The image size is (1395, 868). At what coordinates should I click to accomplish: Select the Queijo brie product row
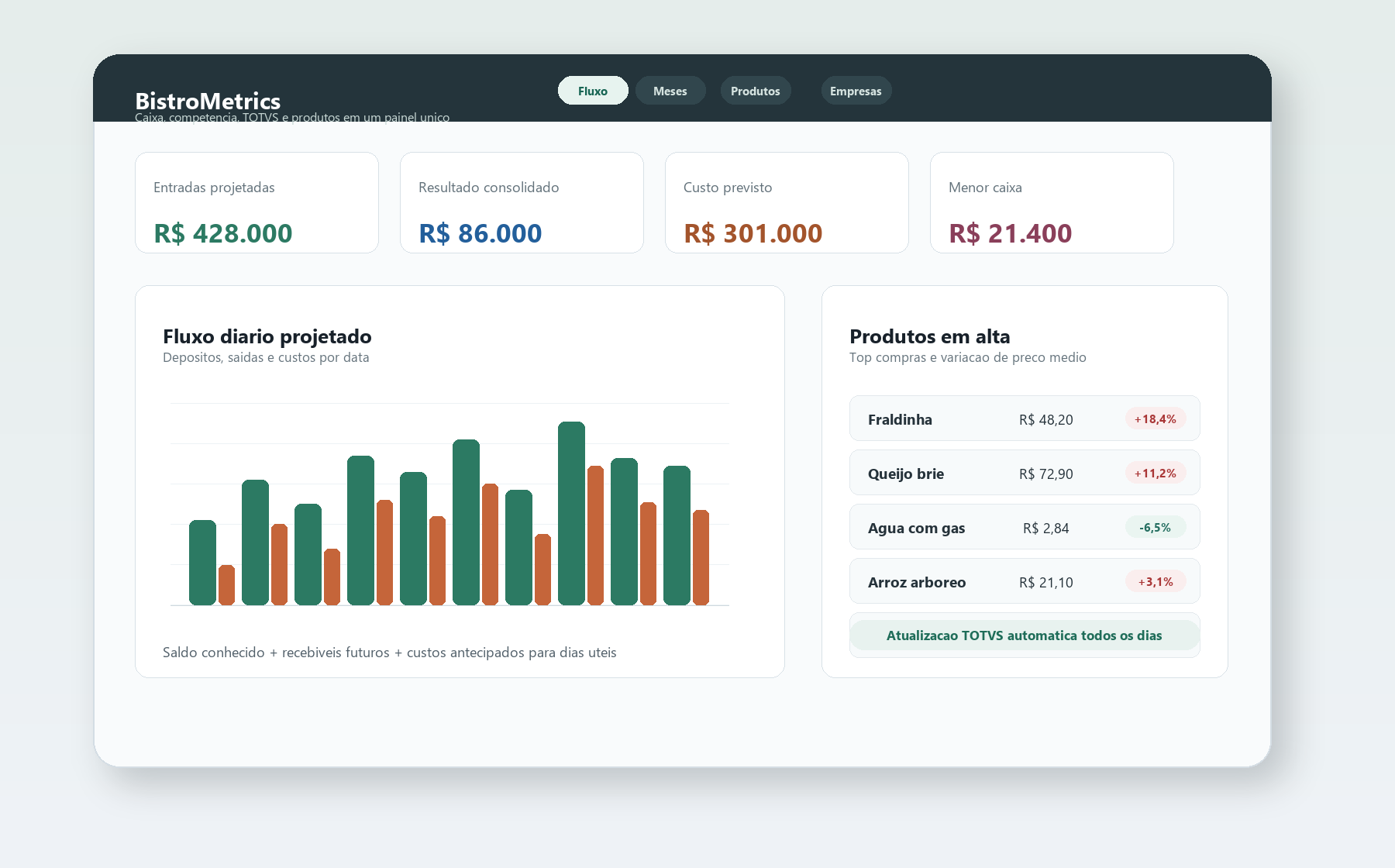1025,473
